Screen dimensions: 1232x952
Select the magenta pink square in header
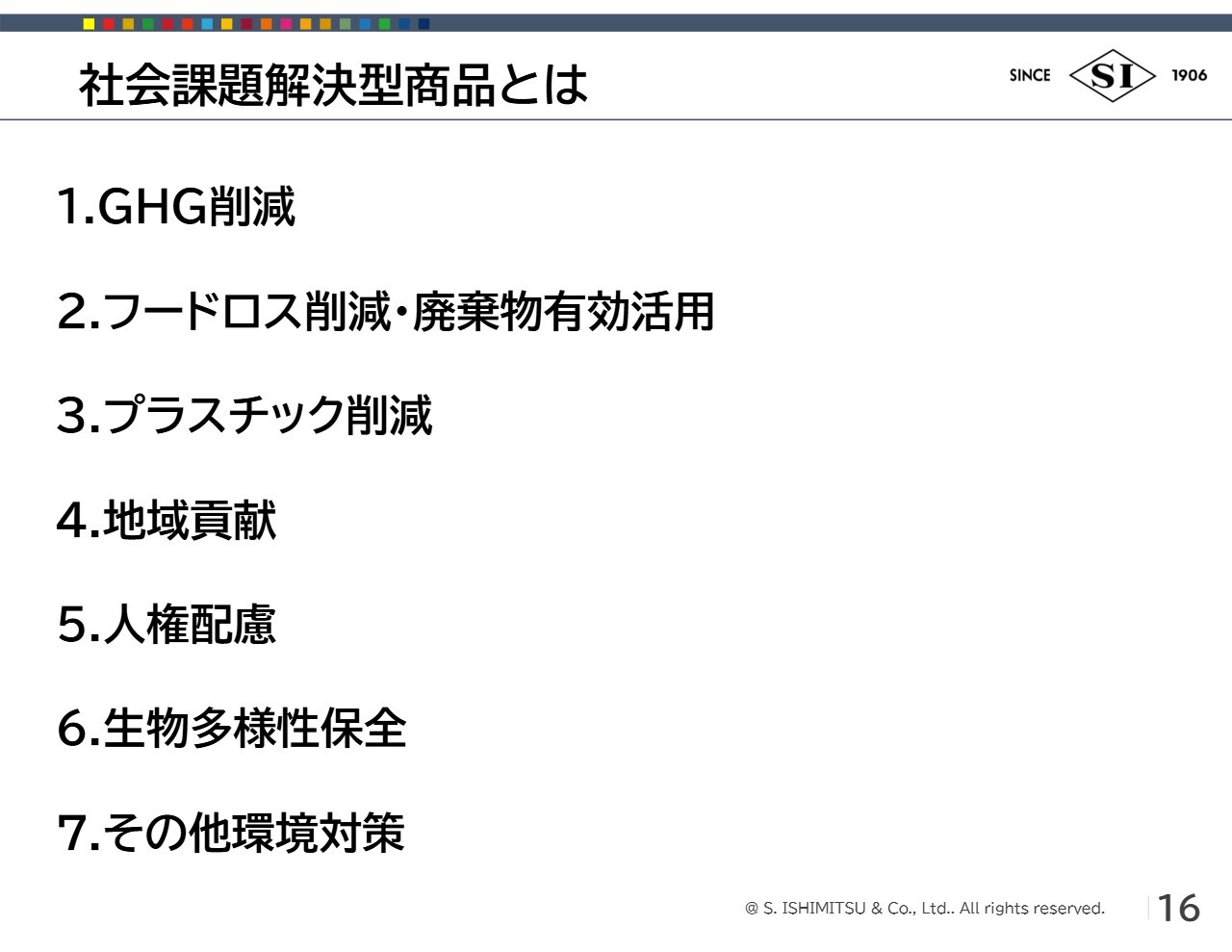coord(286,24)
